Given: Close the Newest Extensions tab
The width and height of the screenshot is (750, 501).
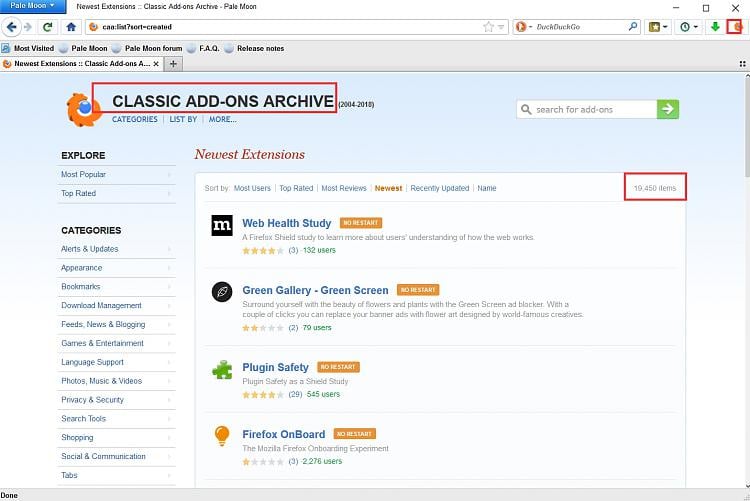Looking at the screenshot, I should [x=156, y=64].
